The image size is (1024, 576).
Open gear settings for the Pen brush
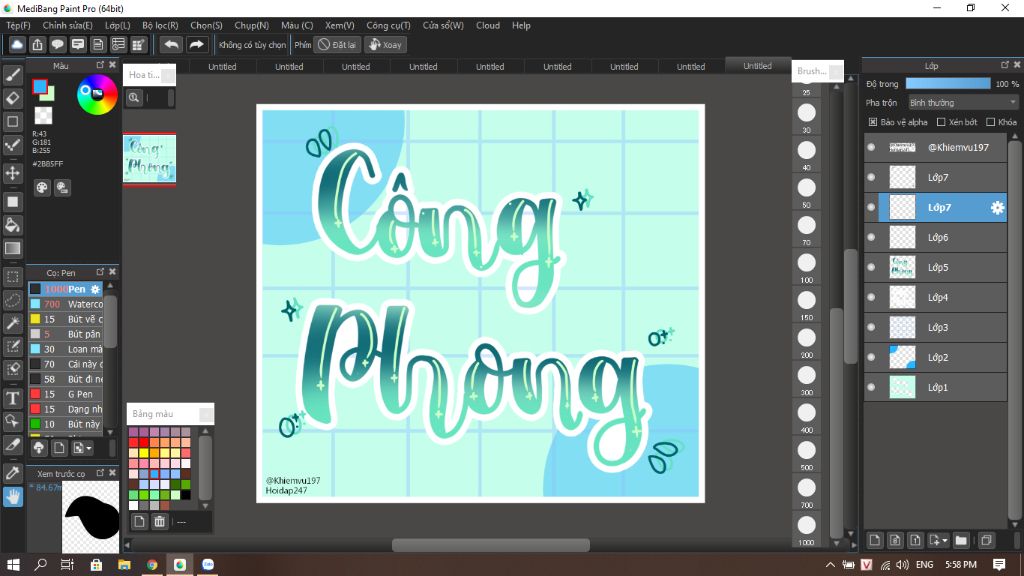(x=95, y=289)
